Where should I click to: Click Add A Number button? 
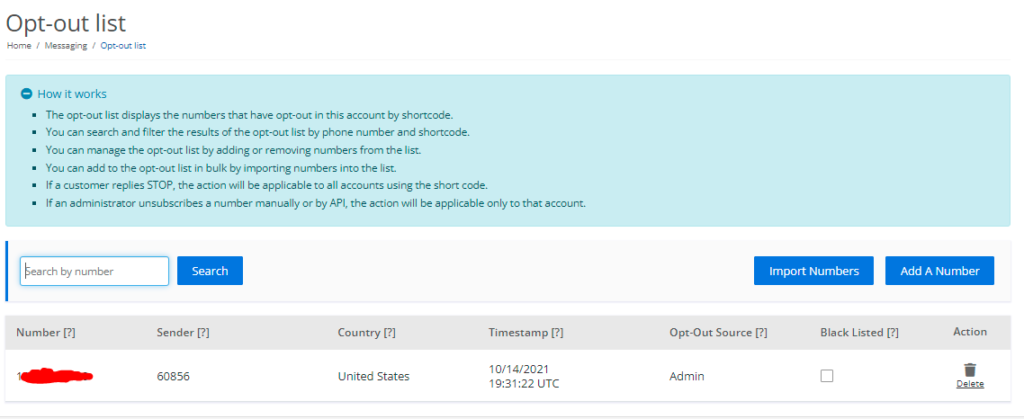[x=940, y=271]
